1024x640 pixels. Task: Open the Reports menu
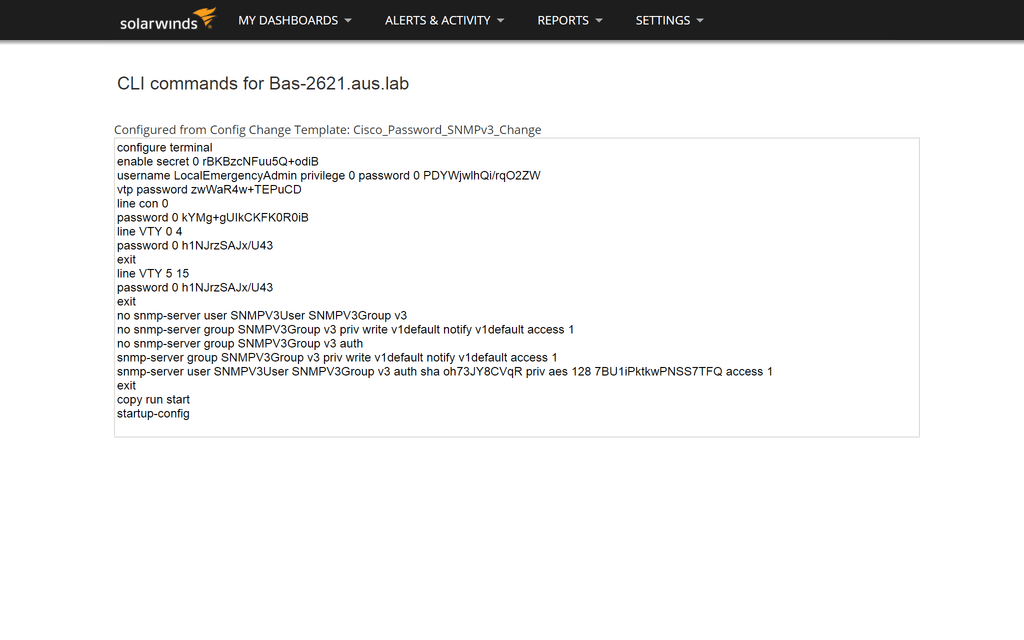point(562,20)
